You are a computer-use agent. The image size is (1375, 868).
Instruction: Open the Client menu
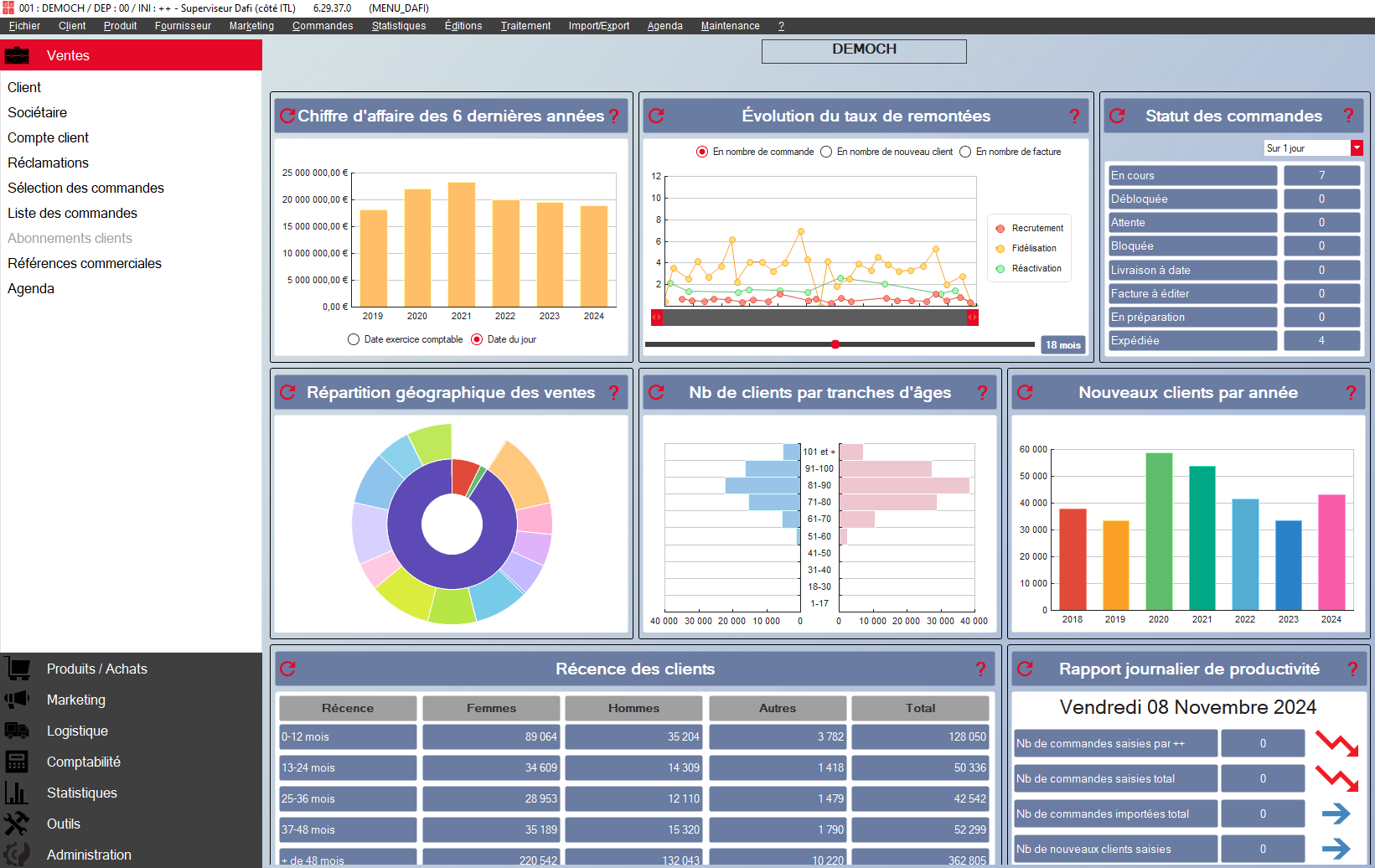point(72,26)
